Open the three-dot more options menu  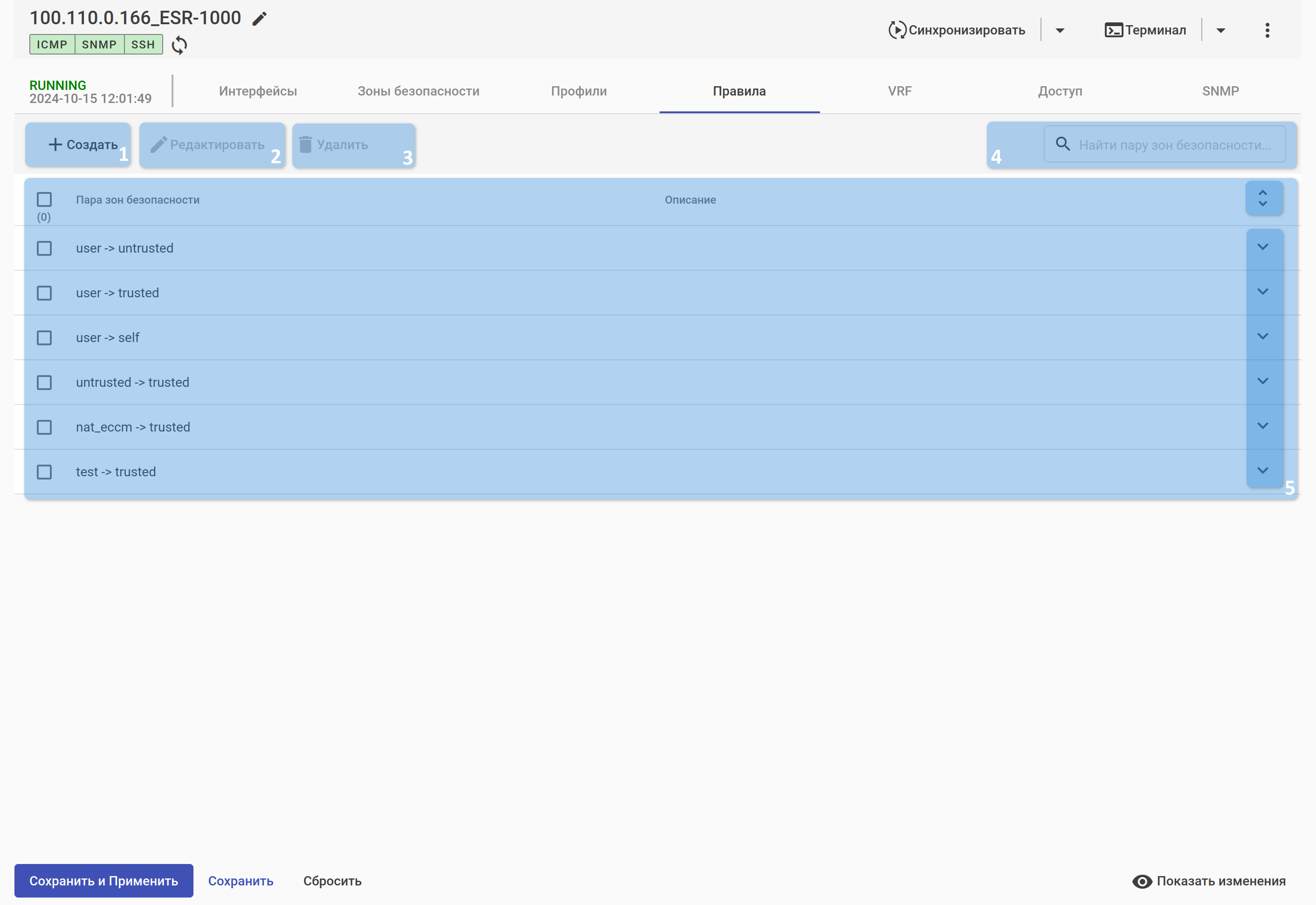(x=1267, y=30)
